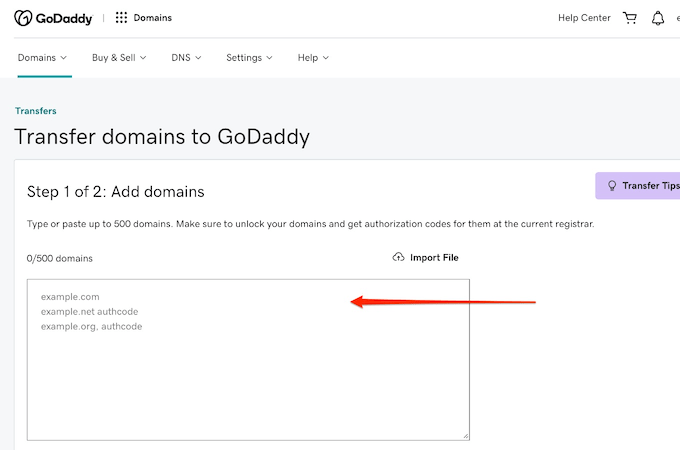
Task: Open the Settings menu in navigation bar
Action: (x=249, y=58)
